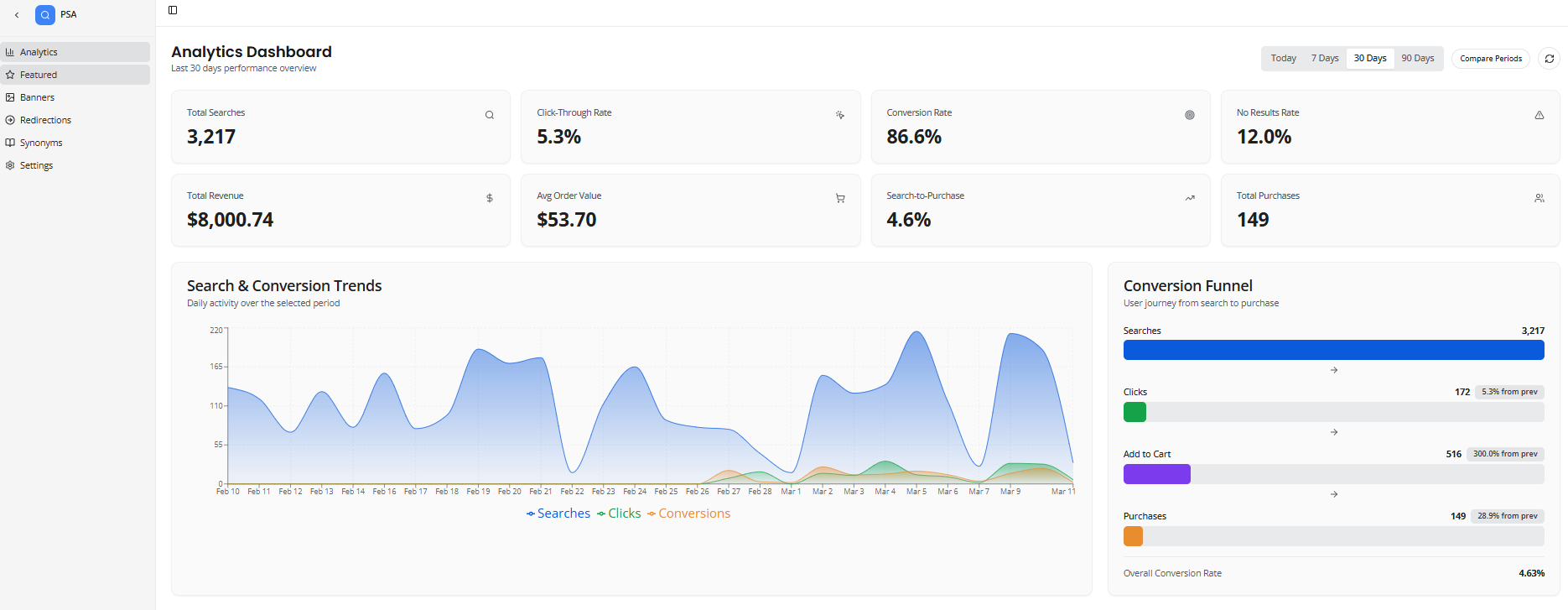Open Analytics in the sidebar
Screen dimensions: 1568x610
click(x=75, y=52)
